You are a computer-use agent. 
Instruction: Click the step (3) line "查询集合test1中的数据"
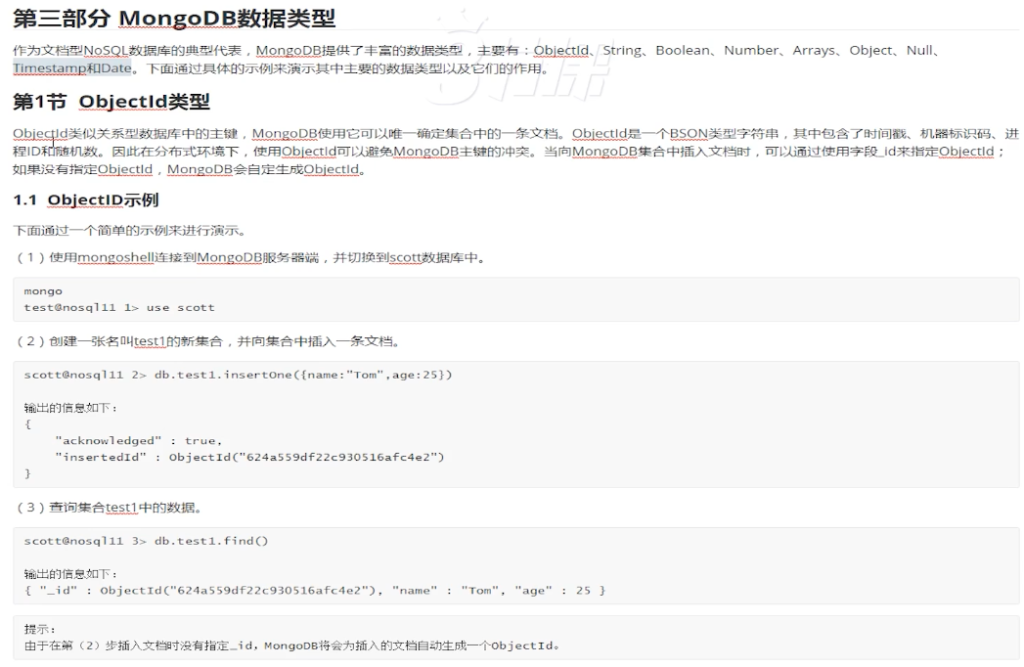tap(108, 508)
